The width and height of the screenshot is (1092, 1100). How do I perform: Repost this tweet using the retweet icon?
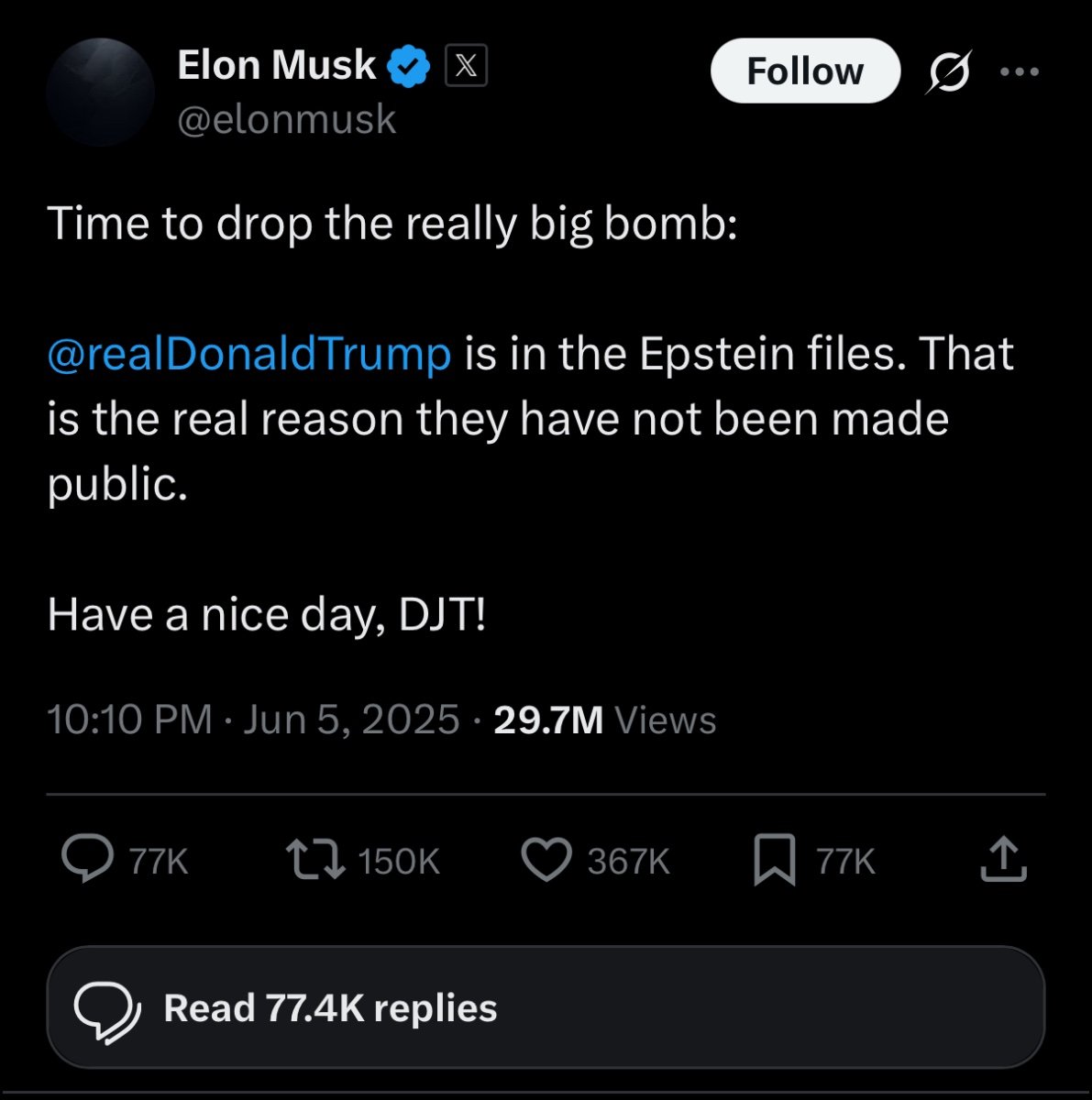315,860
